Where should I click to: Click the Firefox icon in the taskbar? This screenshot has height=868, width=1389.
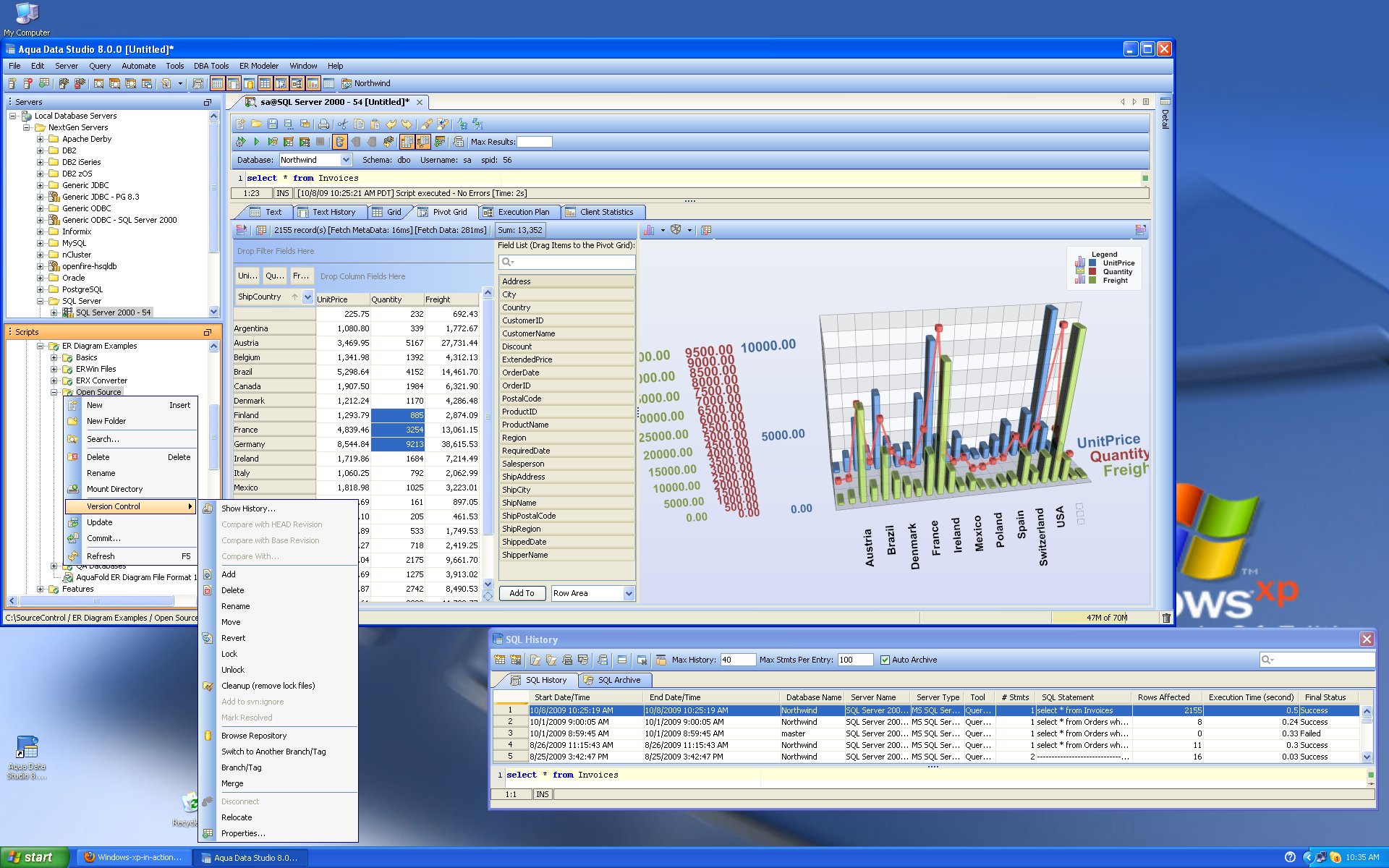coord(90,857)
